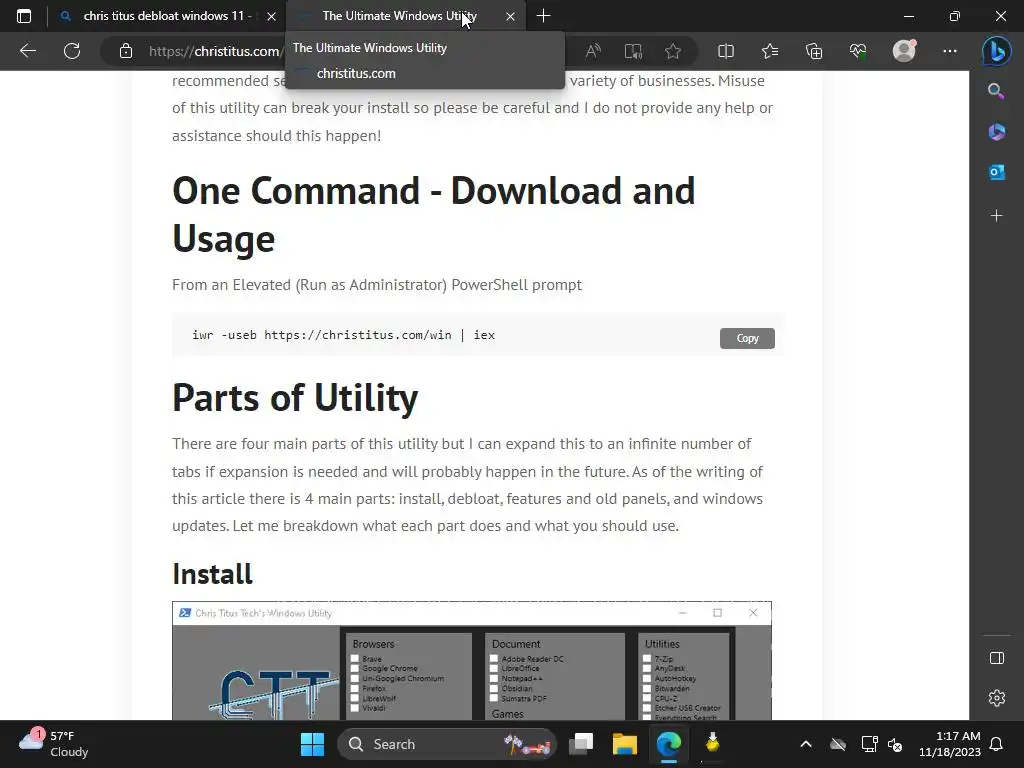
Task: Open the weather widget showing 57°F Cloudy
Action: (x=54, y=744)
